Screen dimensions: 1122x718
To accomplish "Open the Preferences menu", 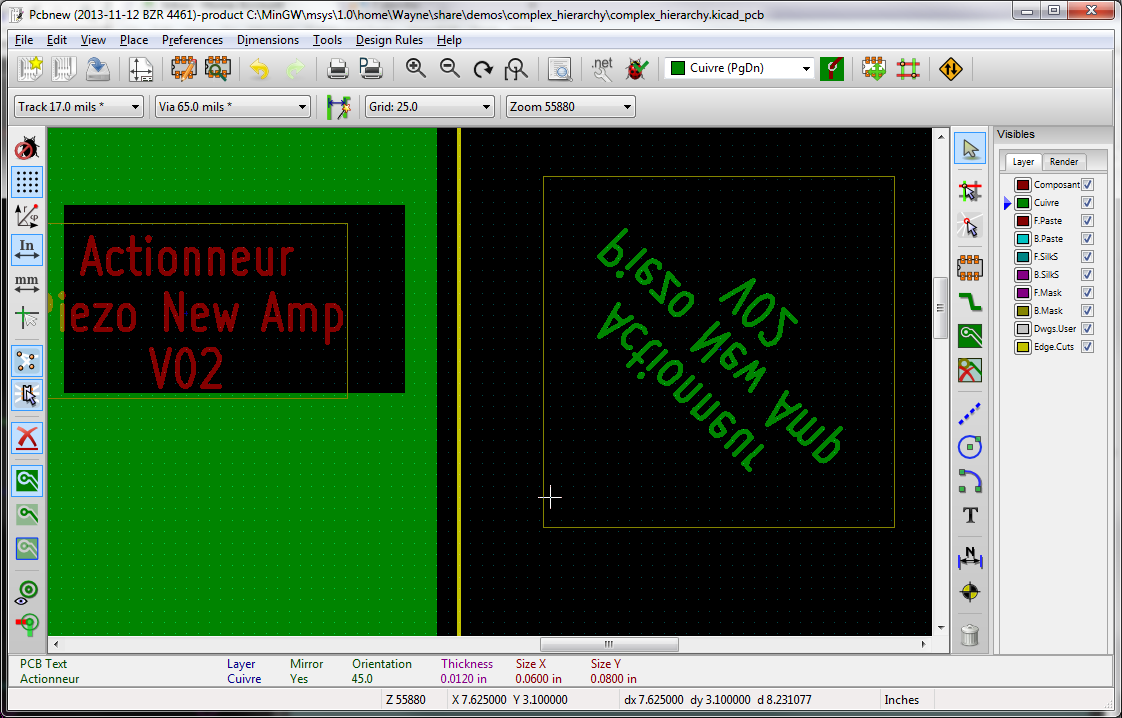I will click(x=192, y=40).
